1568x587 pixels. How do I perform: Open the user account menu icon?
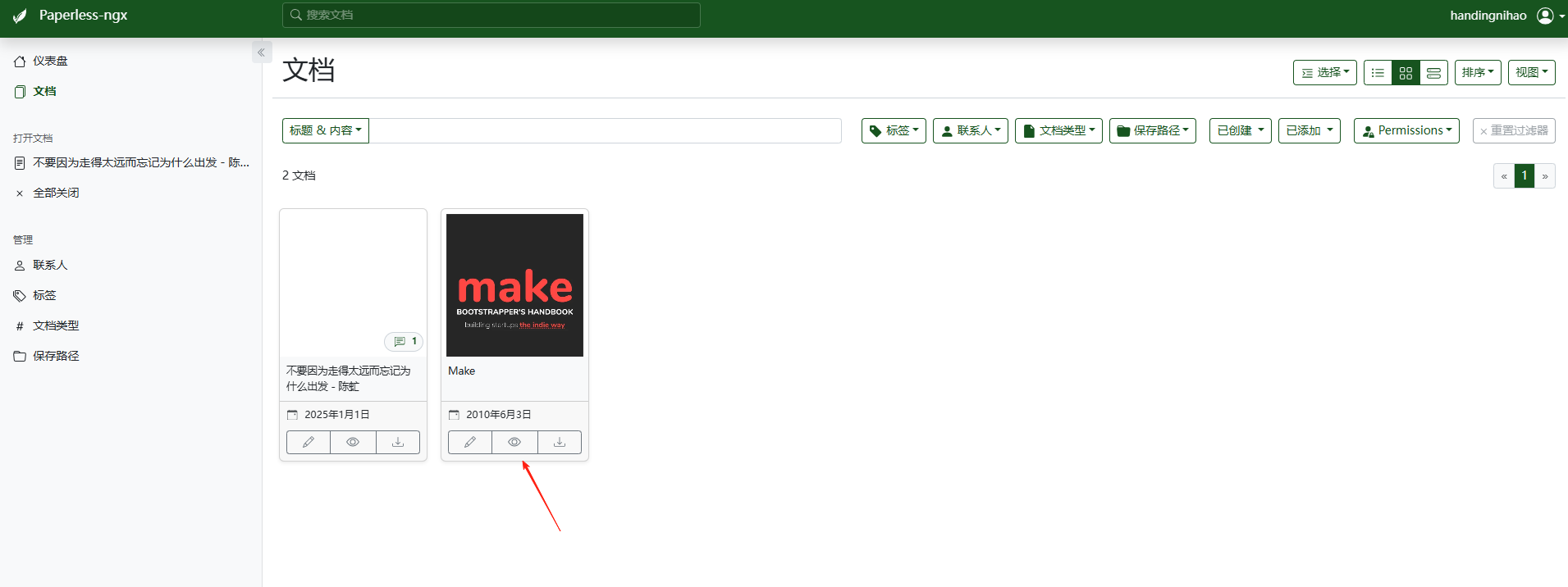click(x=1546, y=16)
